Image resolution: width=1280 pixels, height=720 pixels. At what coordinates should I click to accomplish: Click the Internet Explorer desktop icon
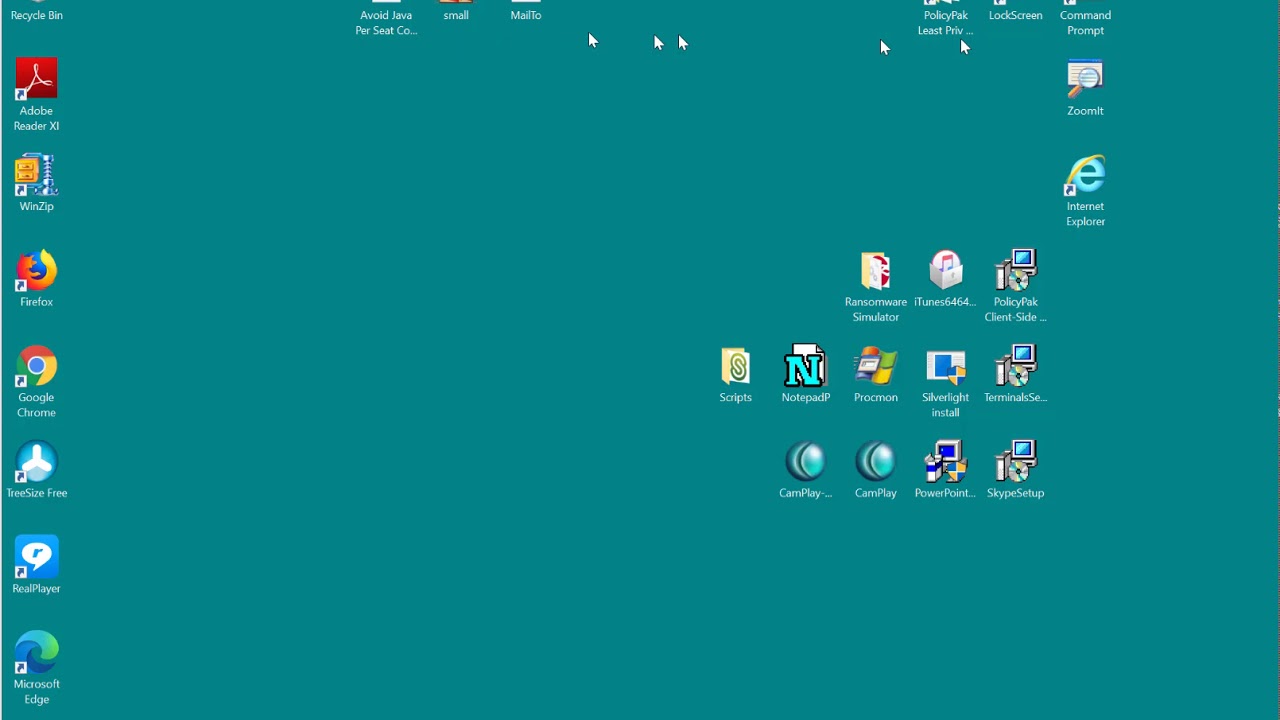point(1085,176)
